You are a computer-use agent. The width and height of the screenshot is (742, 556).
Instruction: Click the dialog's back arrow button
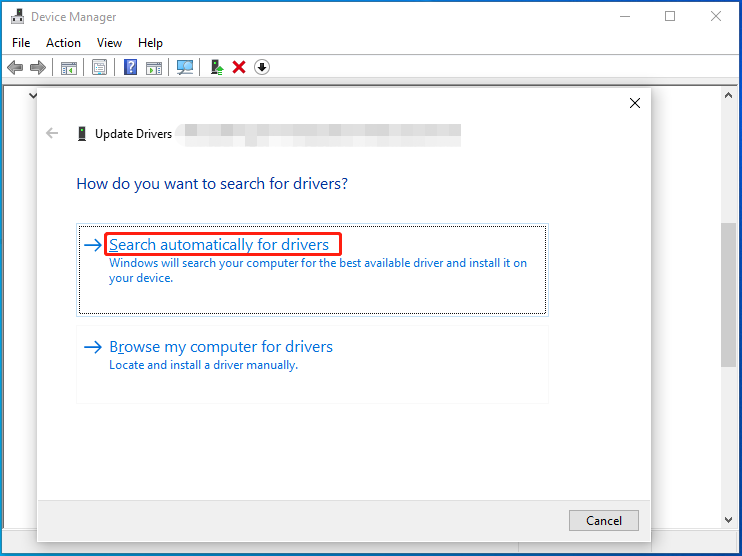[52, 133]
